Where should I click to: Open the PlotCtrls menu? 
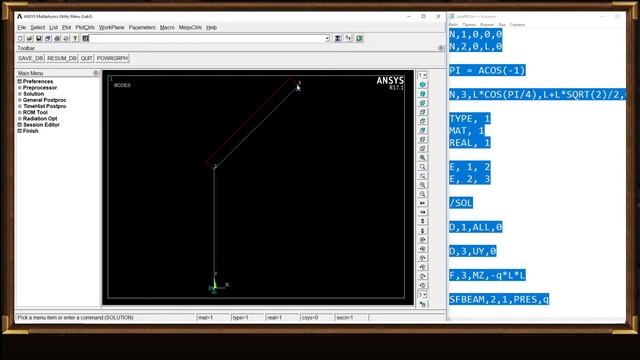pos(85,27)
